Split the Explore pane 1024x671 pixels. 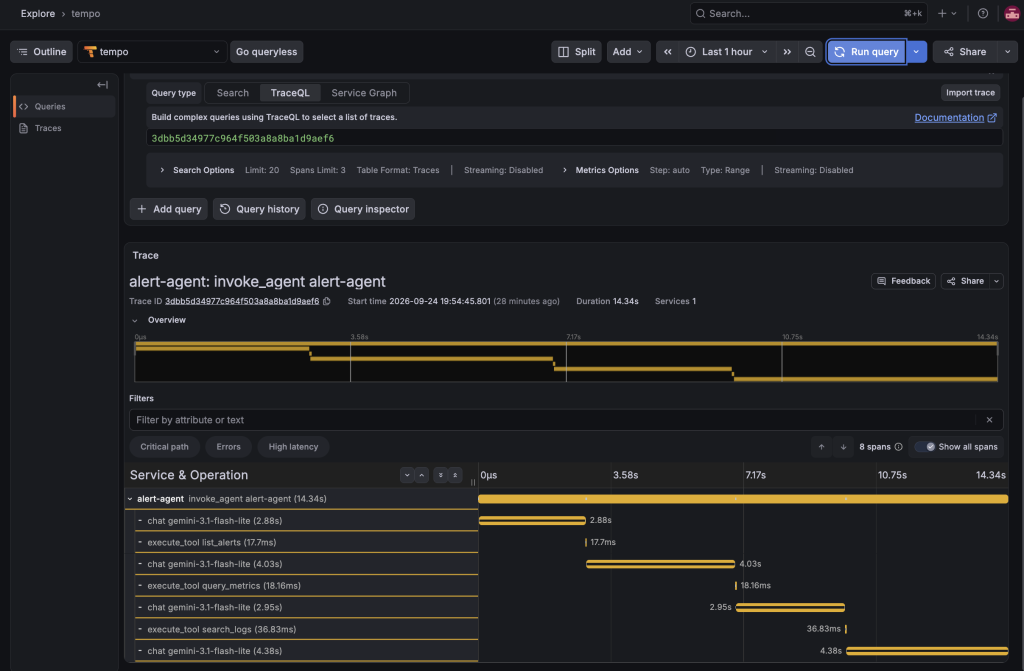(577, 52)
